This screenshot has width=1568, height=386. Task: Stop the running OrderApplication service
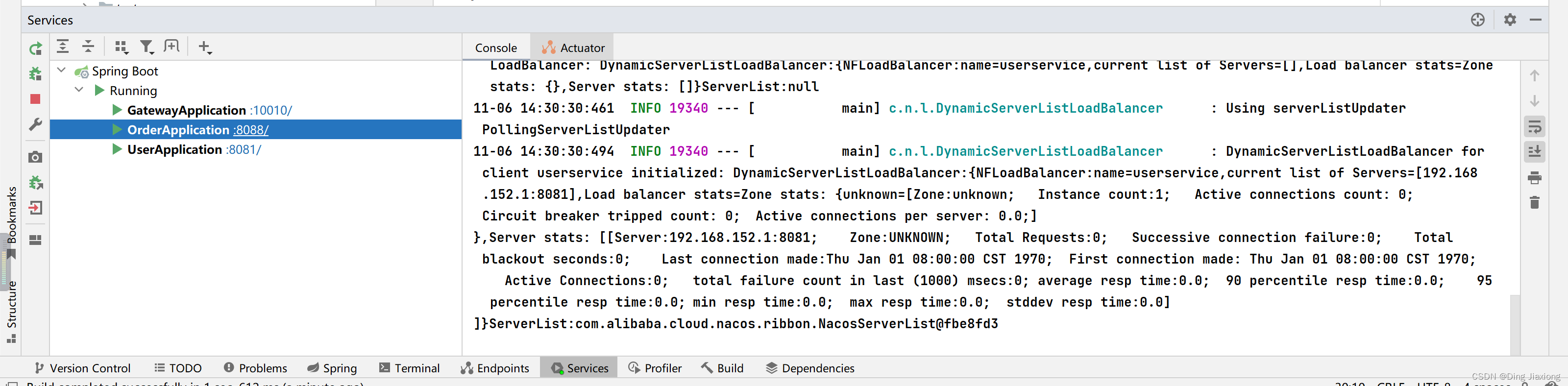point(35,98)
